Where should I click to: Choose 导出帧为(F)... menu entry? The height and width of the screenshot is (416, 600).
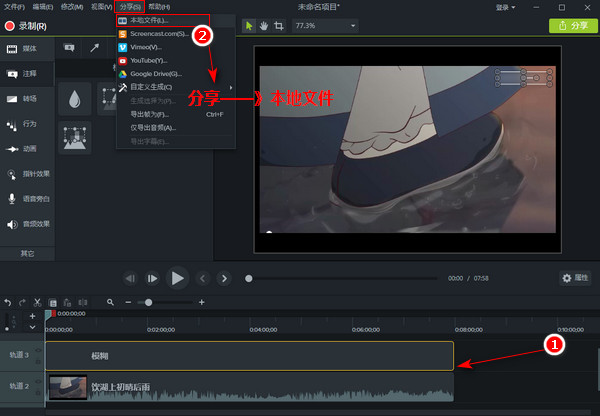click(x=176, y=114)
